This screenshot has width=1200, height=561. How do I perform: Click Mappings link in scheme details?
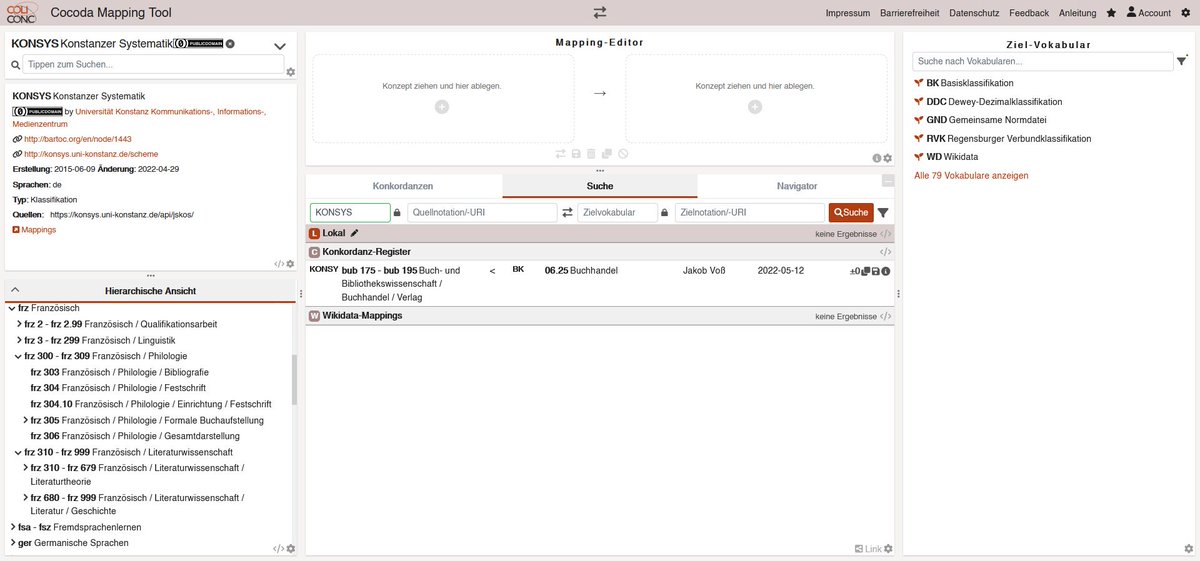tap(34, 229)
